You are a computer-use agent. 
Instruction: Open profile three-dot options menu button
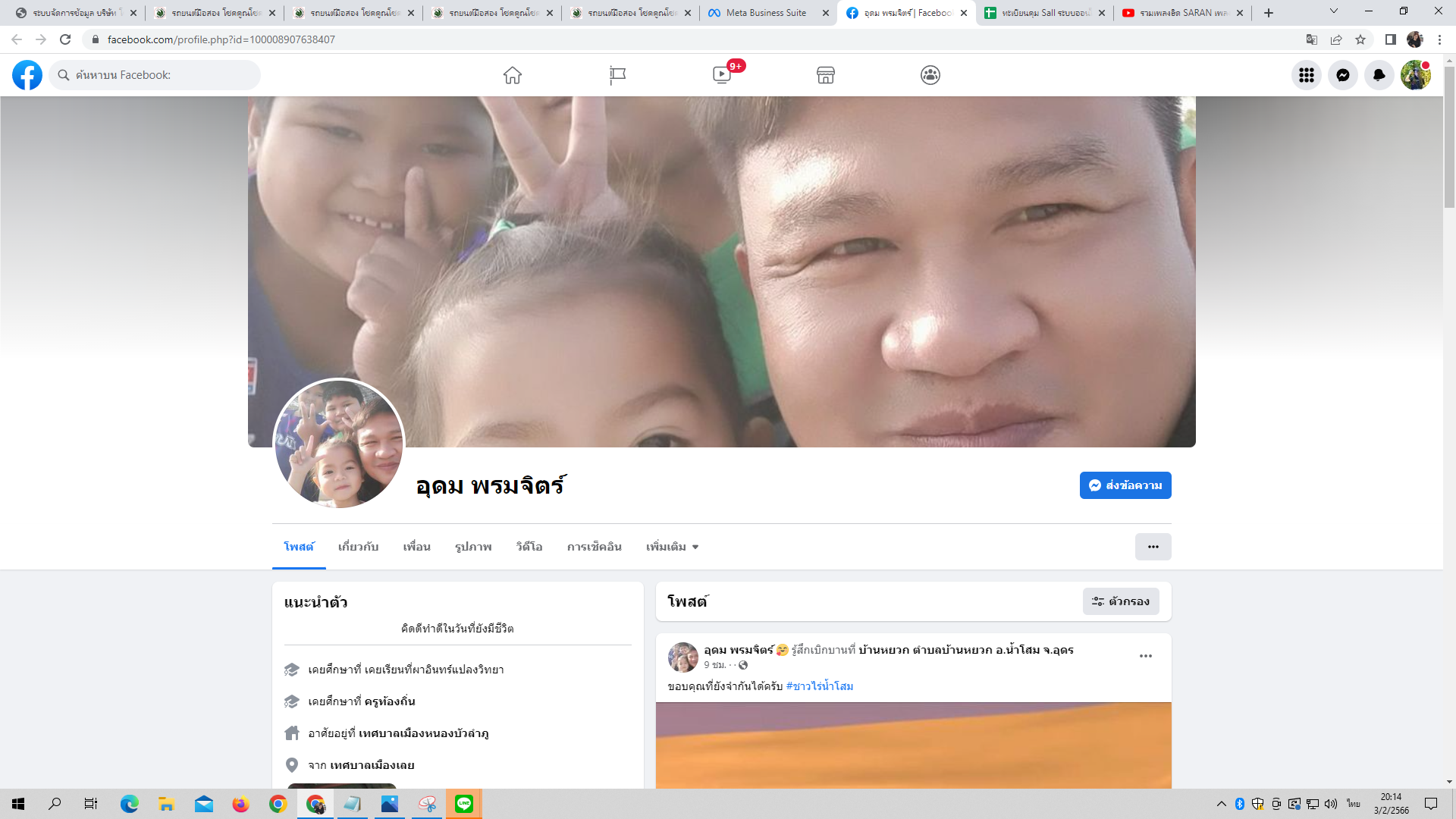[1153, 547]
